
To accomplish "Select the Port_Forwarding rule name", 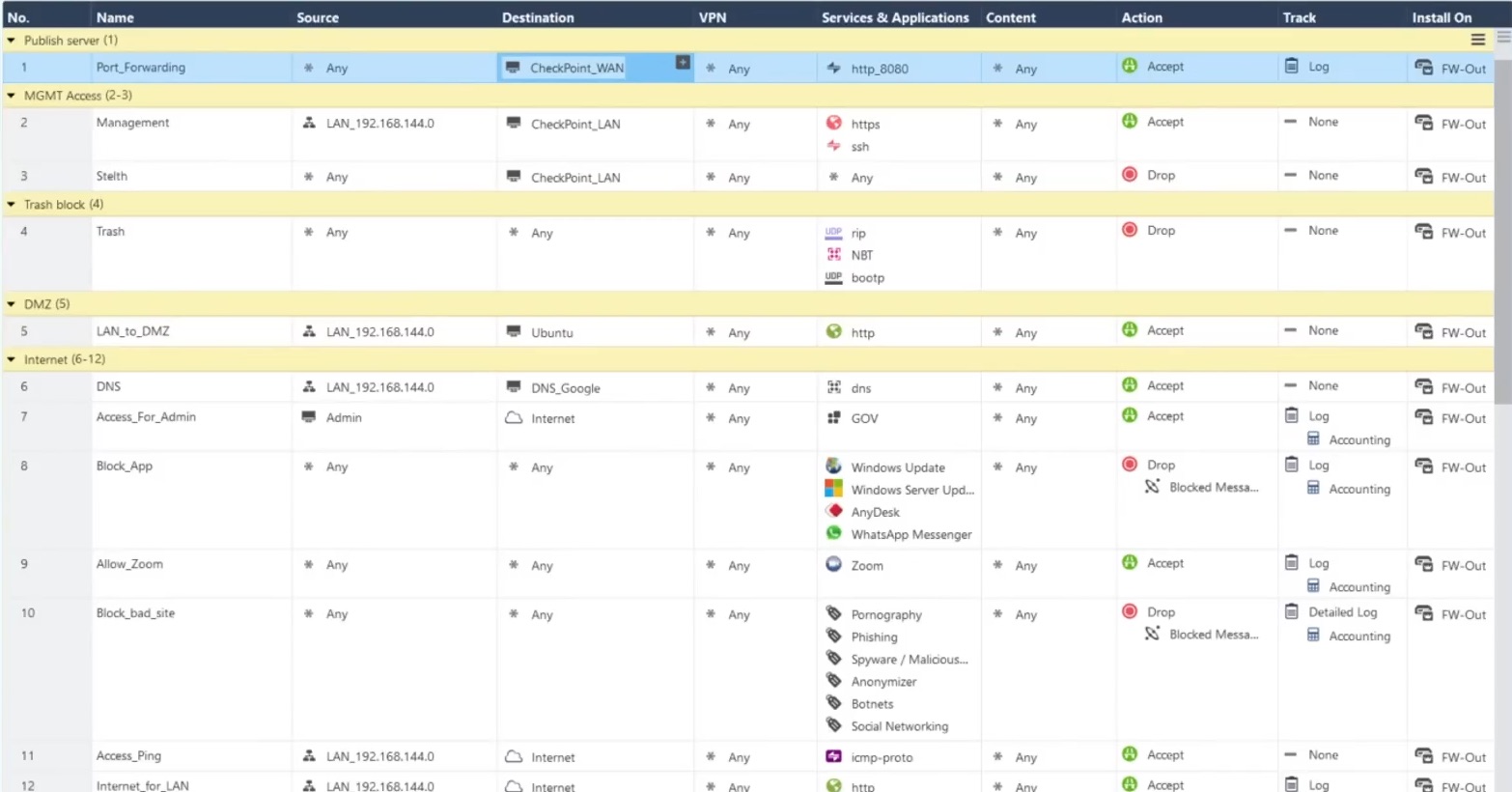I will 141,67.
